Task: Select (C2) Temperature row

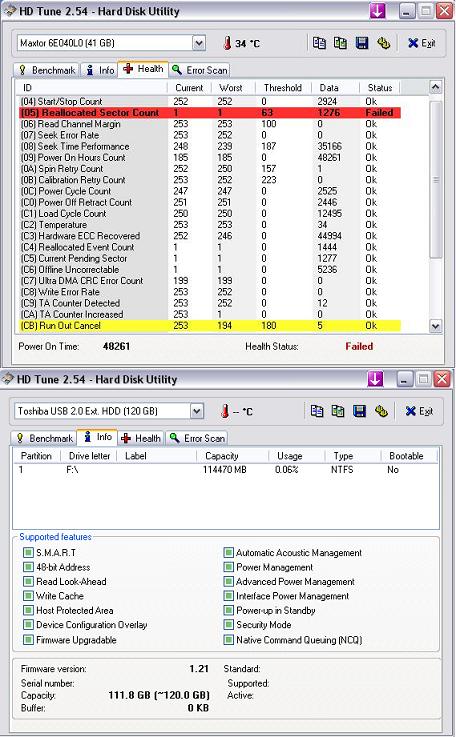Action: pyautogui.click(x=210, y=224)
